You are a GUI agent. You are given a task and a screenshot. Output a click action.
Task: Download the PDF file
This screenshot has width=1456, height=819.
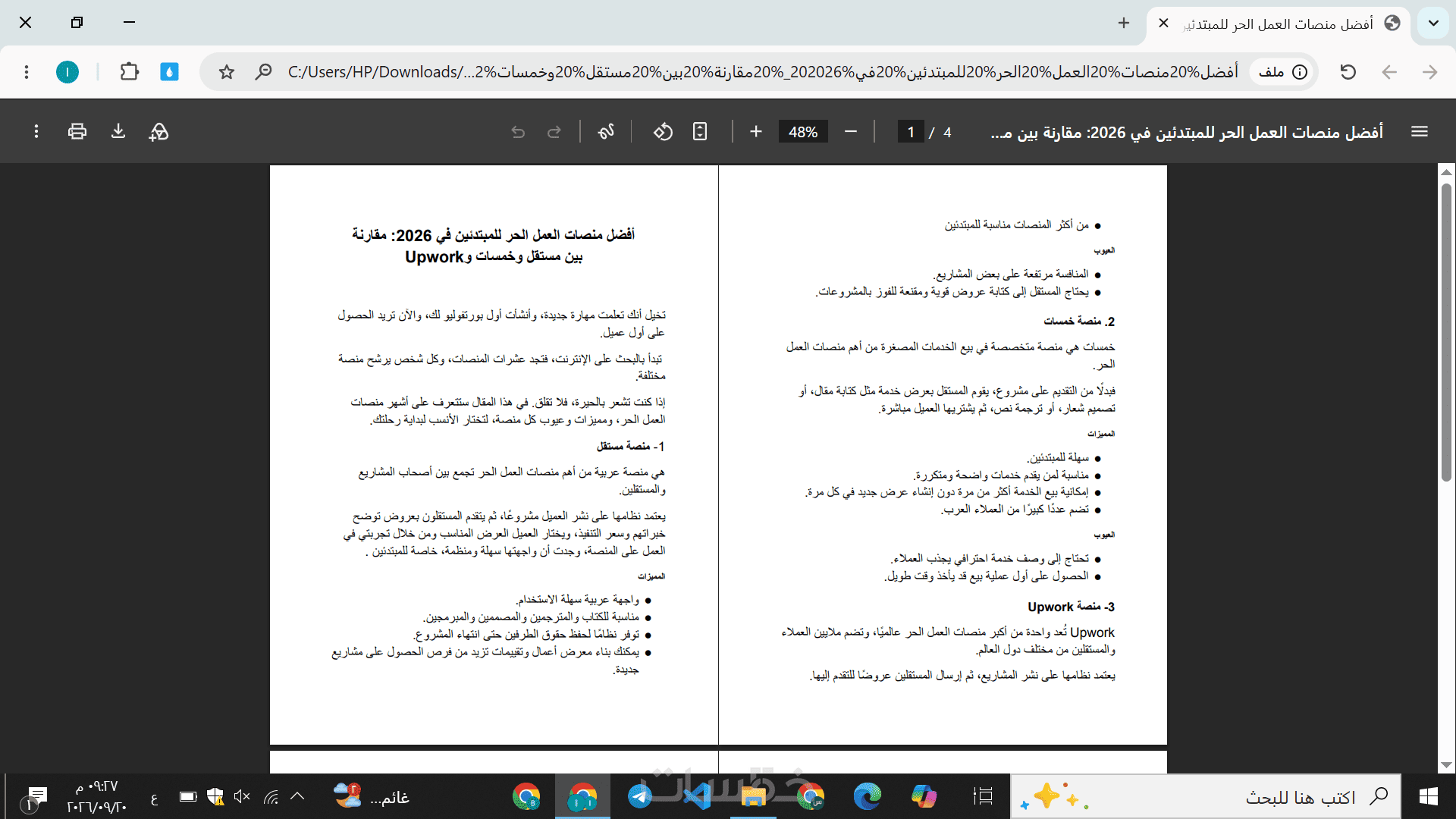click(x=118, y=131)
